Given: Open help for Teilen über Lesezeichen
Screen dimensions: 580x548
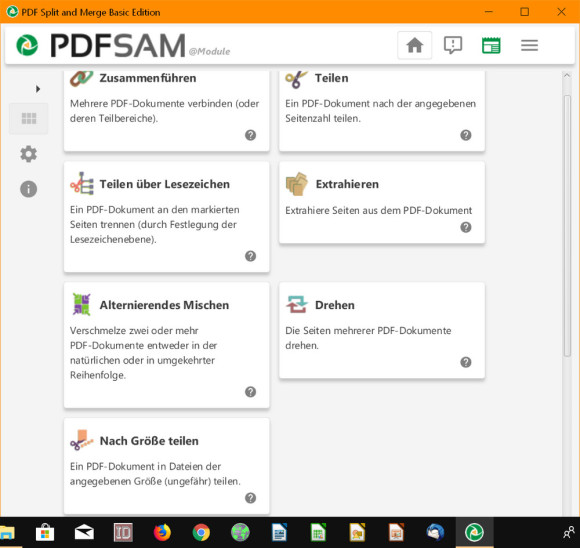Looking at the screenshot, I should coord(250,256).
